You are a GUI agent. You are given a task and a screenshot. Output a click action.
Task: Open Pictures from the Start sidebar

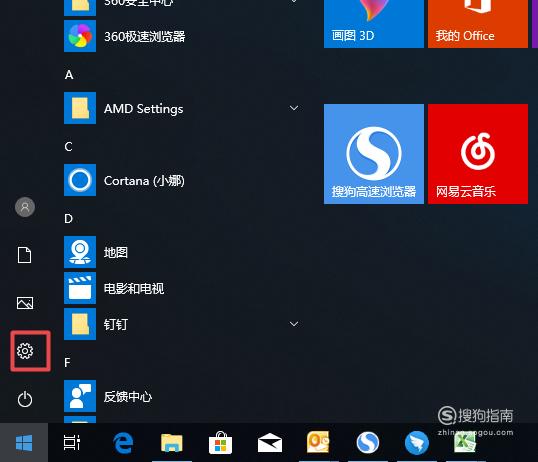(x=25, y=303)
